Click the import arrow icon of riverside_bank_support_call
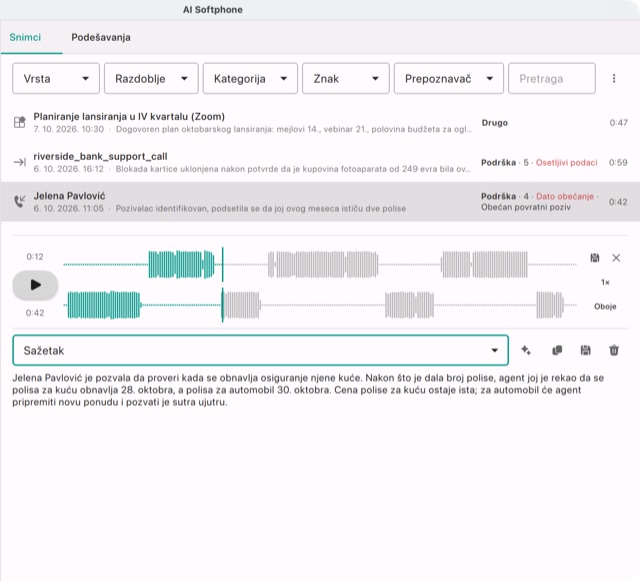 point(20,162)
